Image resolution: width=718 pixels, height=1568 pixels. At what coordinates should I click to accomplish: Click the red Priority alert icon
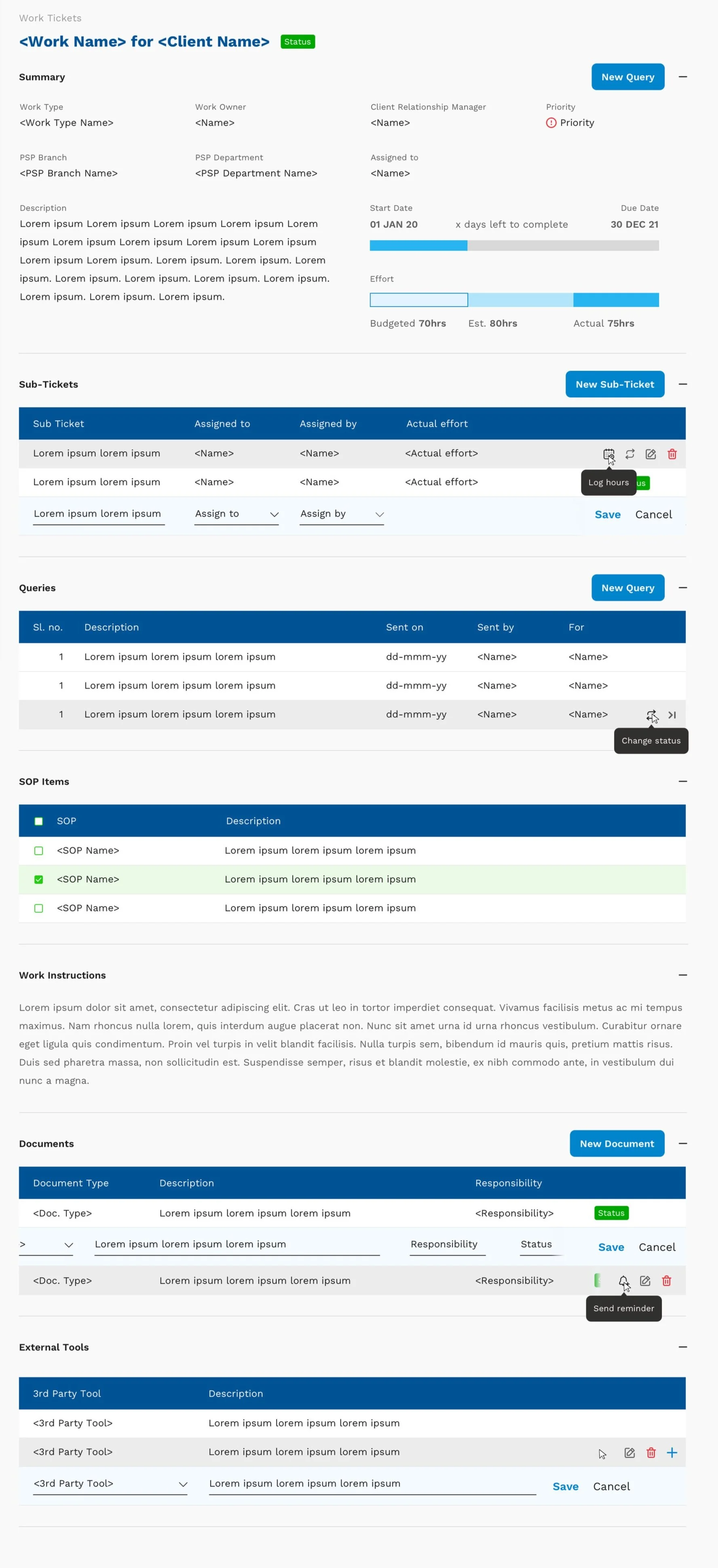[x=551, y=123]
